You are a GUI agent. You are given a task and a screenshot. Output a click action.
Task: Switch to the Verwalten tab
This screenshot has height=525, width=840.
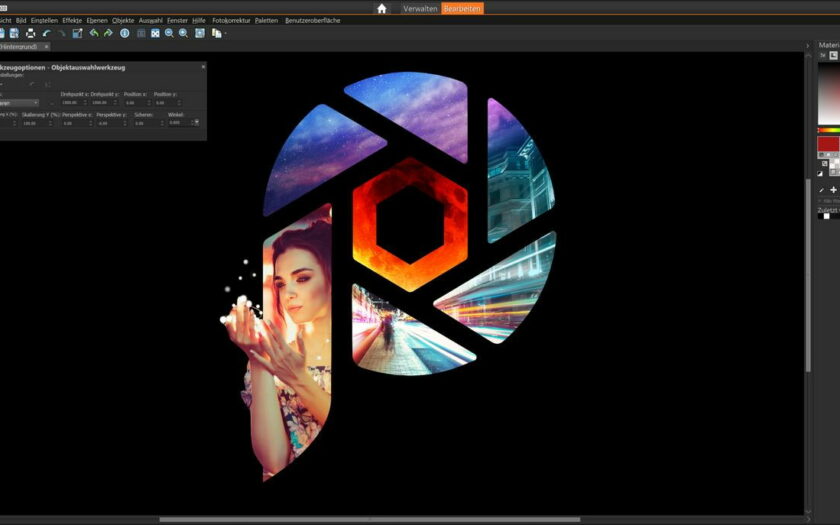[420, 9]
